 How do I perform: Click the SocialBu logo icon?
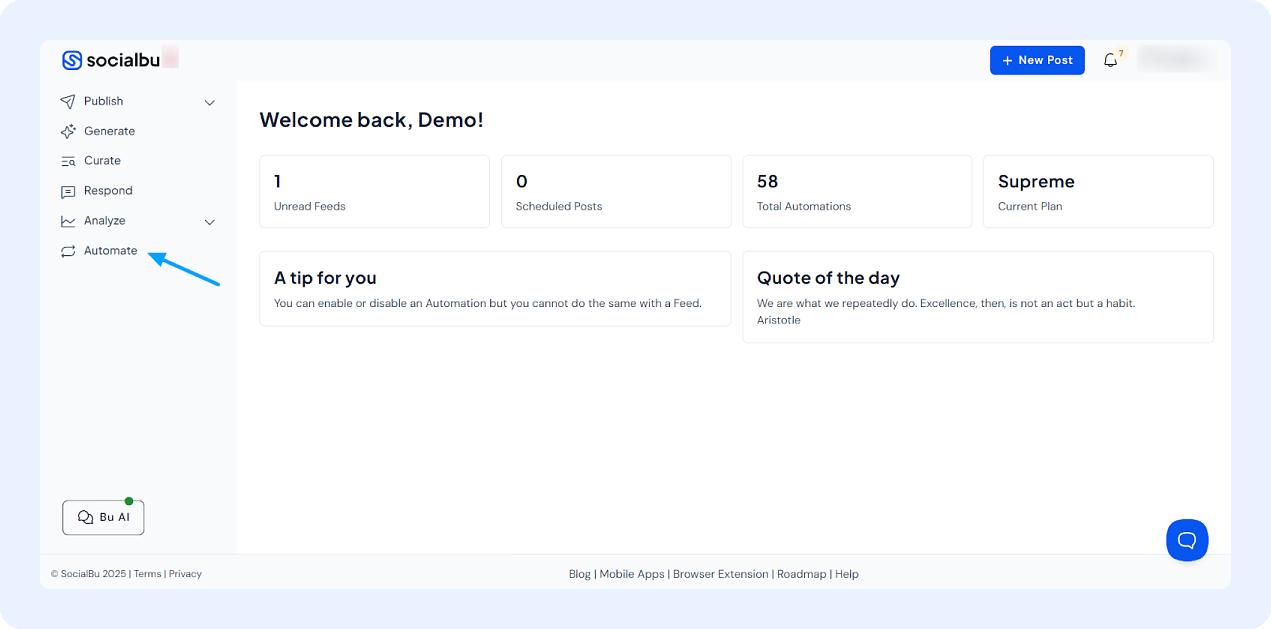click(72, 60)
